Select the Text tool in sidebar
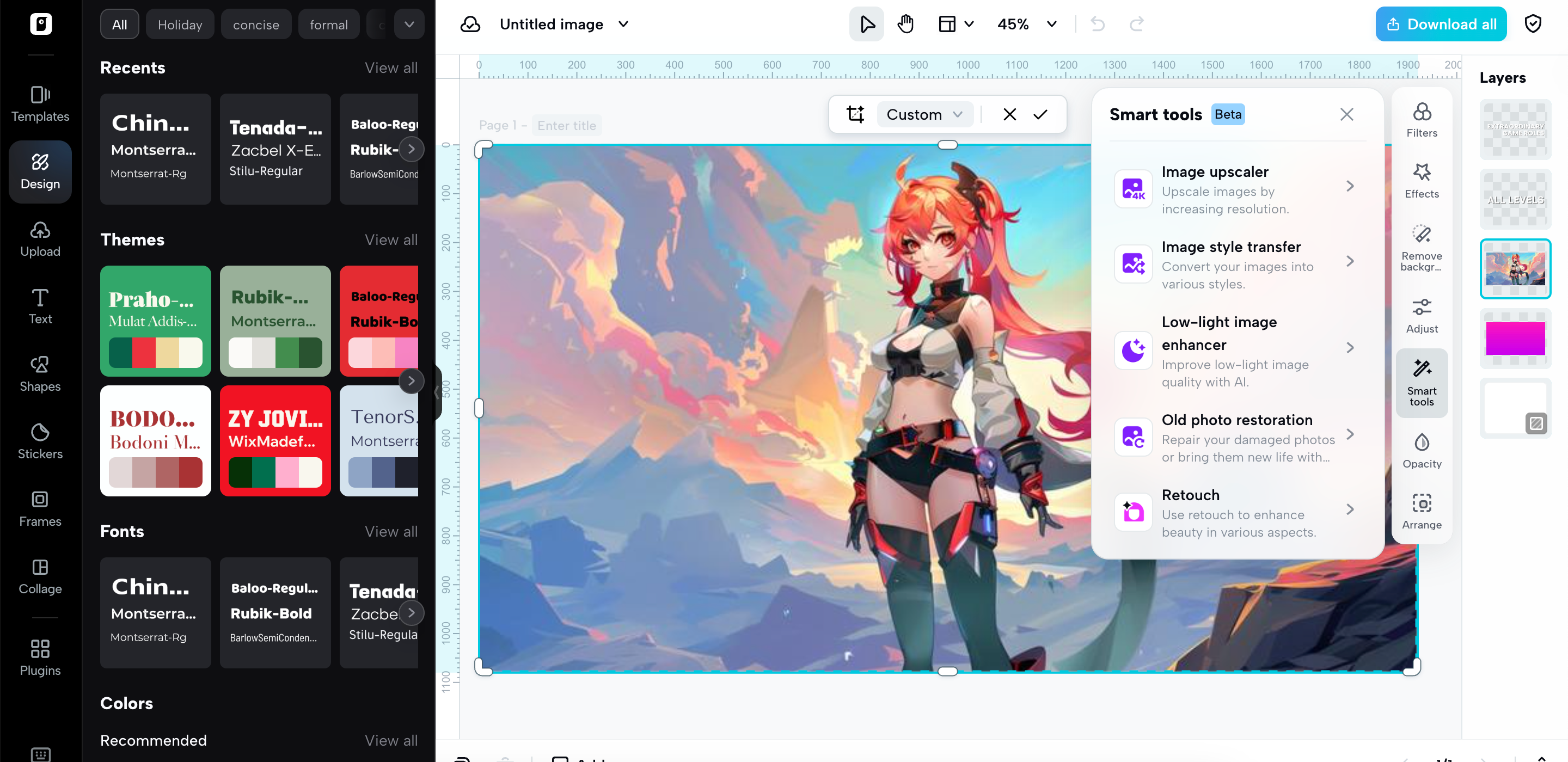The width and height of the screenshot is (1568, 762). (40, 307)
